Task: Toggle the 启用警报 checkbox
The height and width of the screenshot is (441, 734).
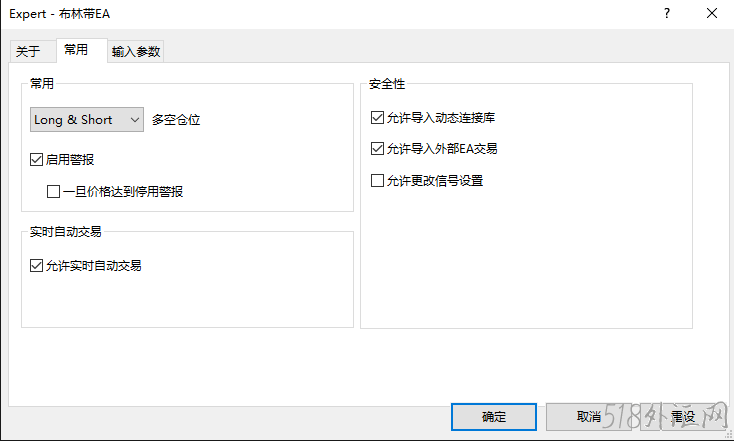Action: 36,160
